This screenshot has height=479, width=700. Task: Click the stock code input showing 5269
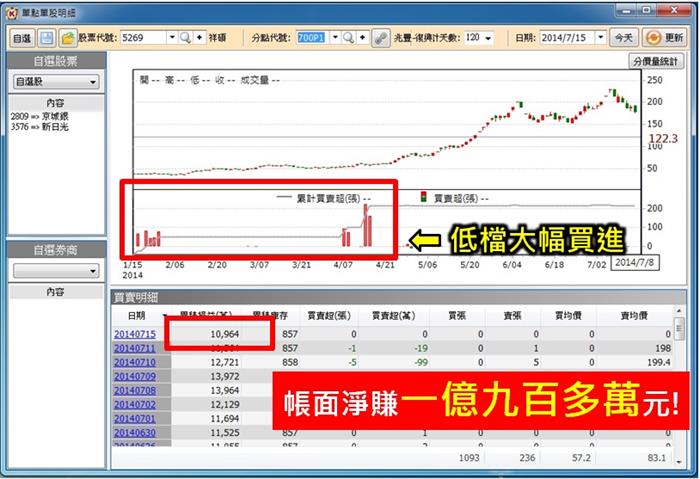pyautogui.click(x=143, y=38)
